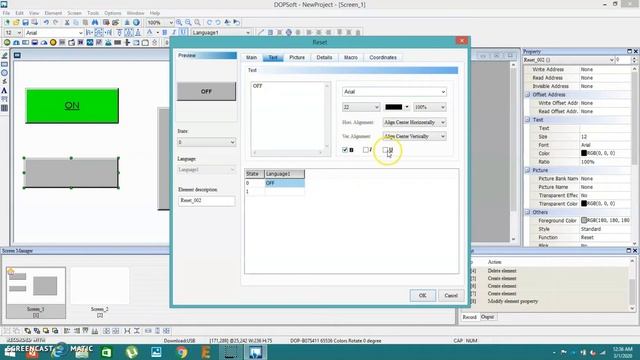Open the toolbar Language1 dropdown
Image resolution: width=640 pixels, height=360 pixels.
tap(221, 32)
